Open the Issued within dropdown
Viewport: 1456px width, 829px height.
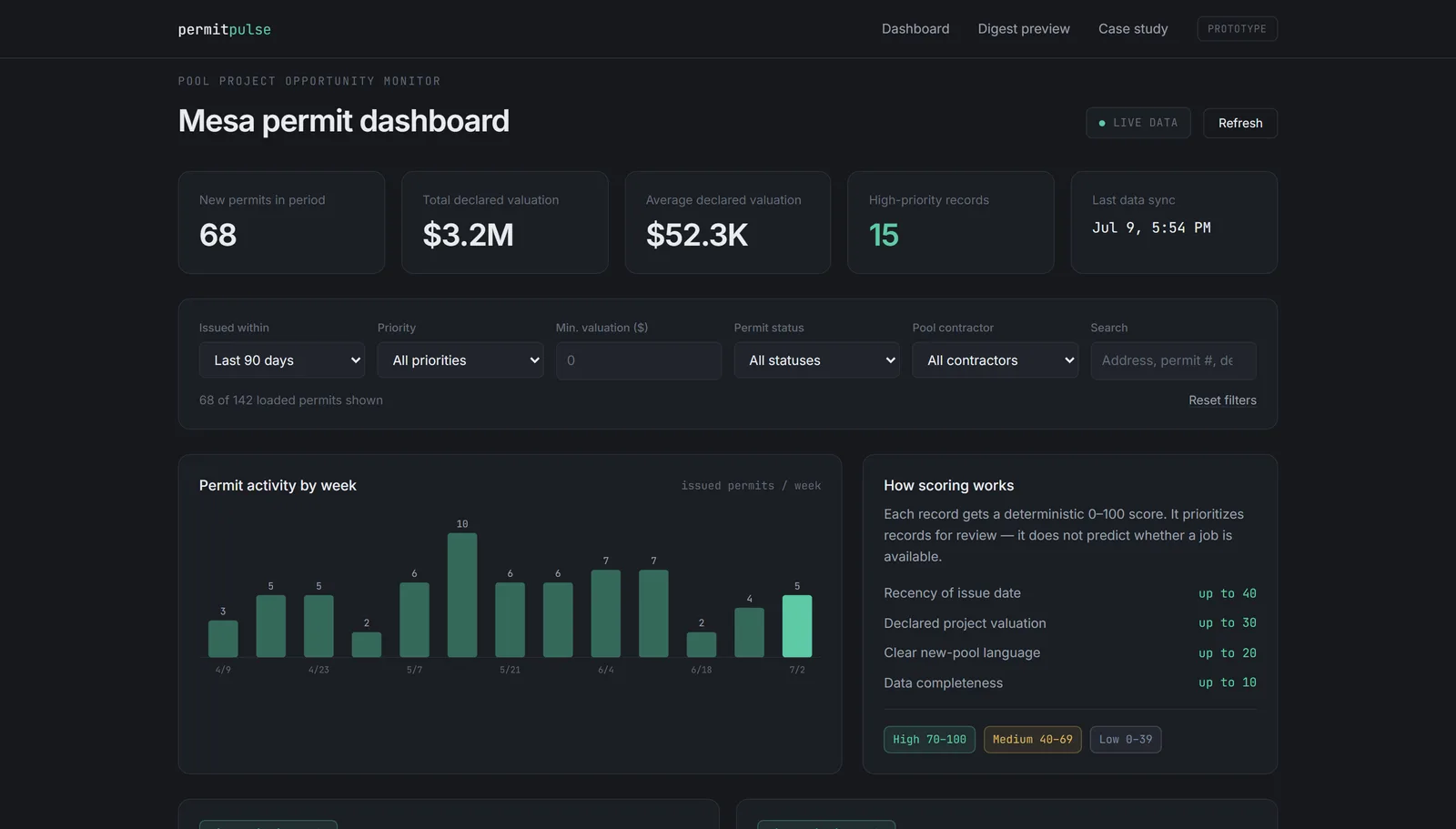[x=282, y=360]
